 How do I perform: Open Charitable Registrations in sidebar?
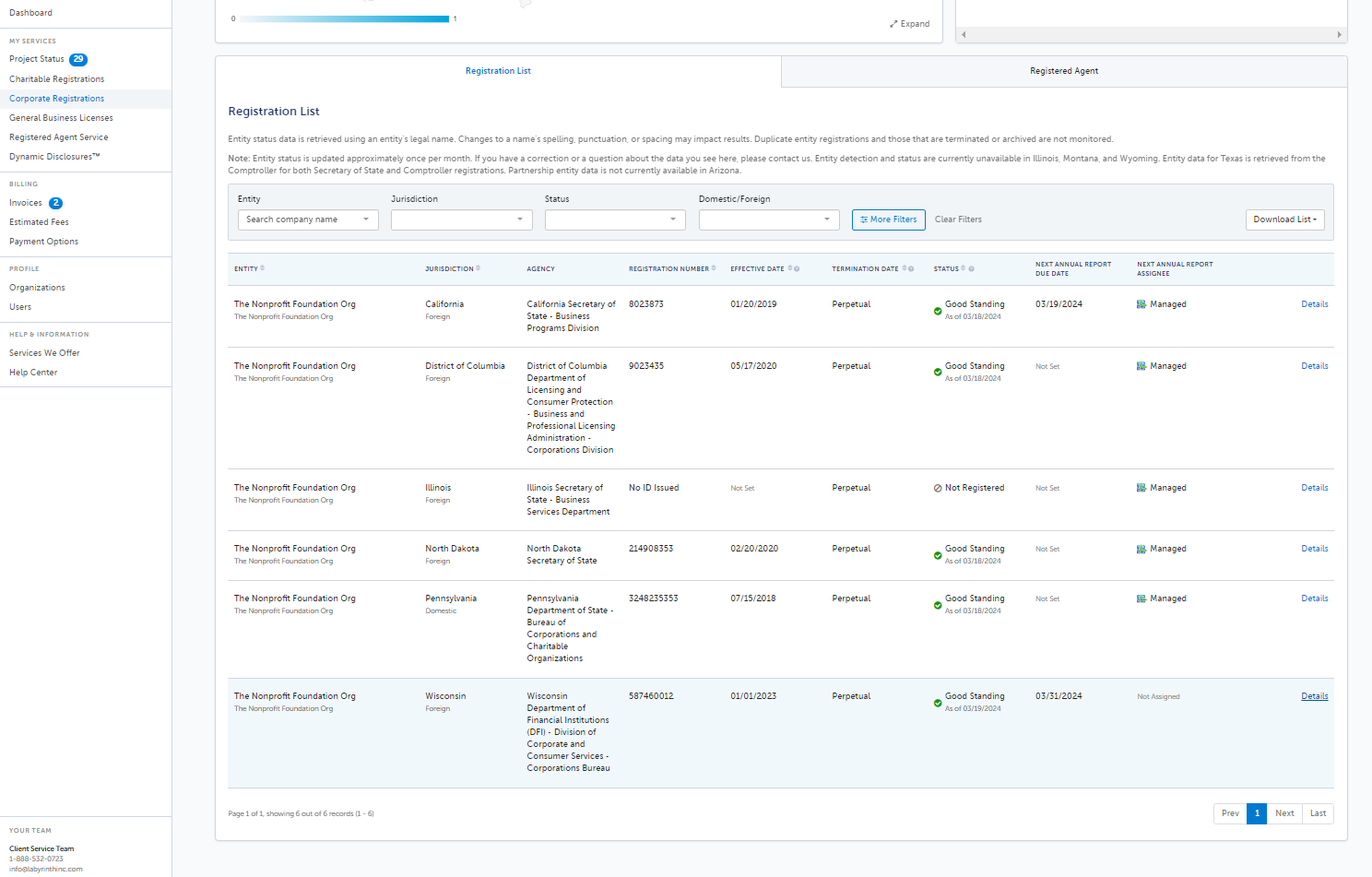57,79
